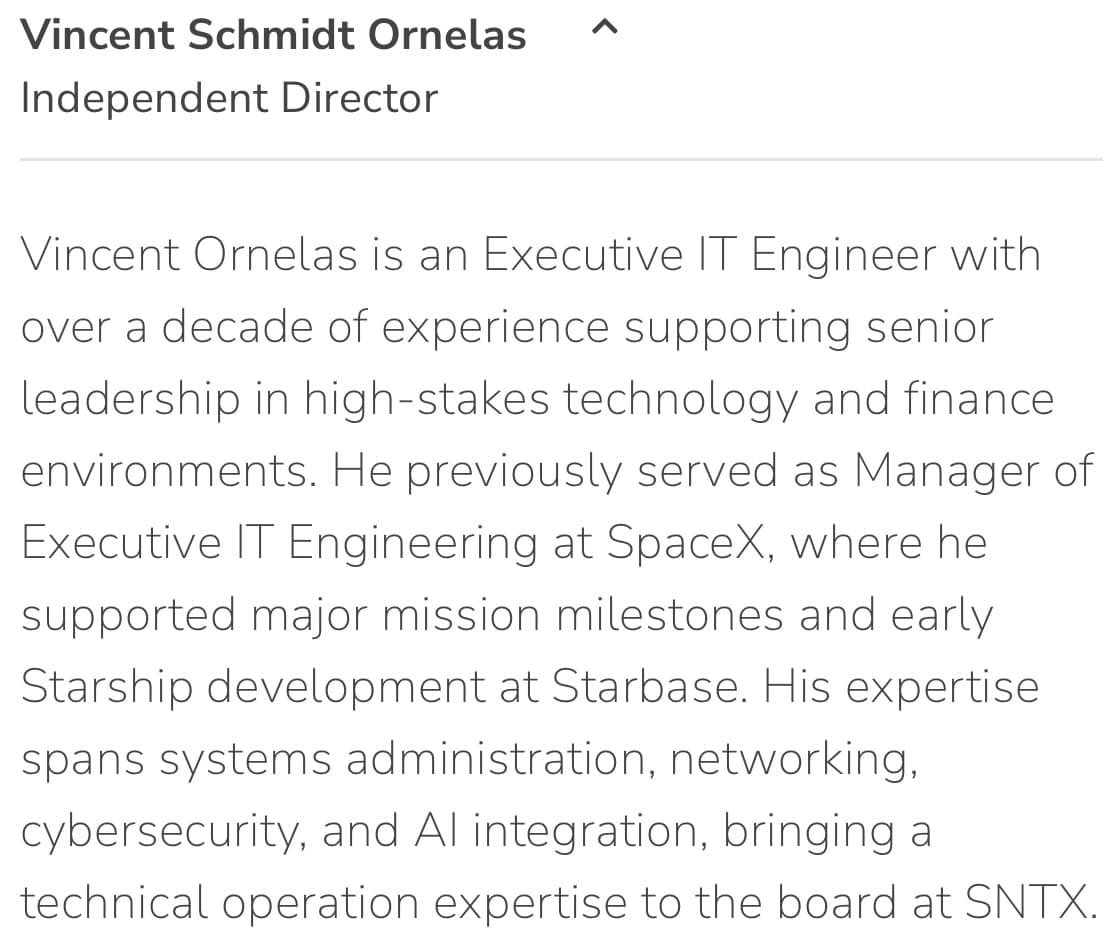The width and height of the screenshot is (1109, 951).
Task: Click the word Starbase in the paragraph
Action: point(644,687)
